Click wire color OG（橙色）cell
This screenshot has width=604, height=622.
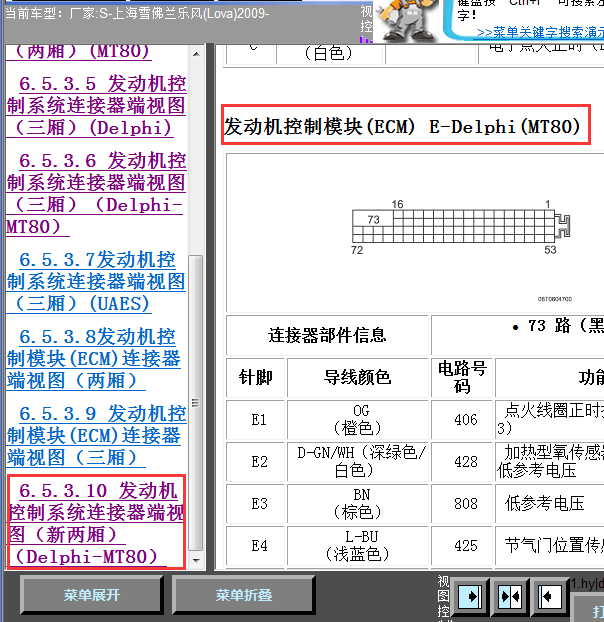[x=358, y=420]
